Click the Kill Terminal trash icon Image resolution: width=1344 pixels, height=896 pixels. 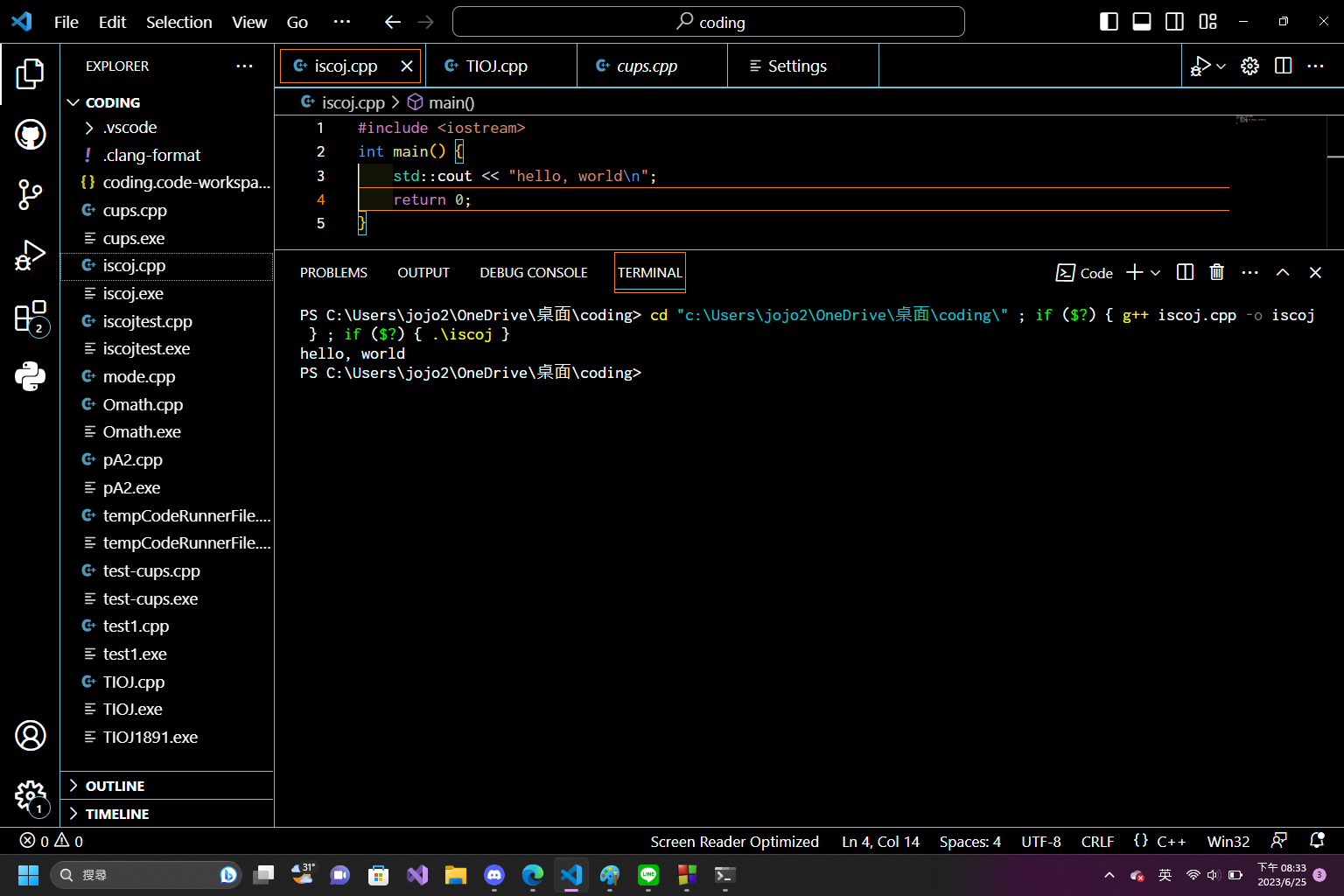click(x=1216, y=272)
